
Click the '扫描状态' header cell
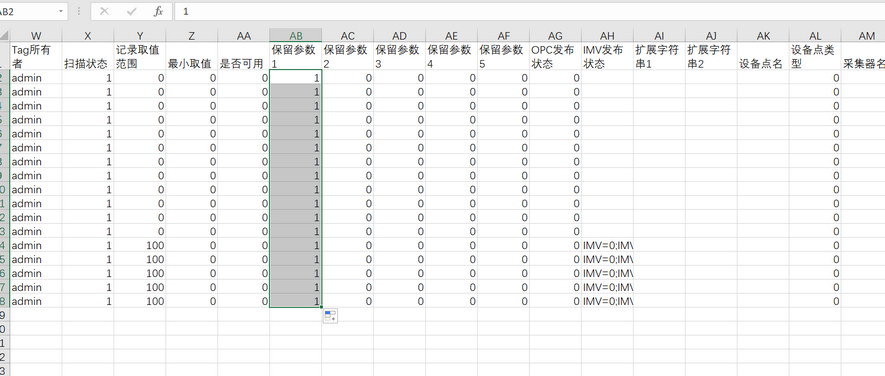(x=87, y=56)
